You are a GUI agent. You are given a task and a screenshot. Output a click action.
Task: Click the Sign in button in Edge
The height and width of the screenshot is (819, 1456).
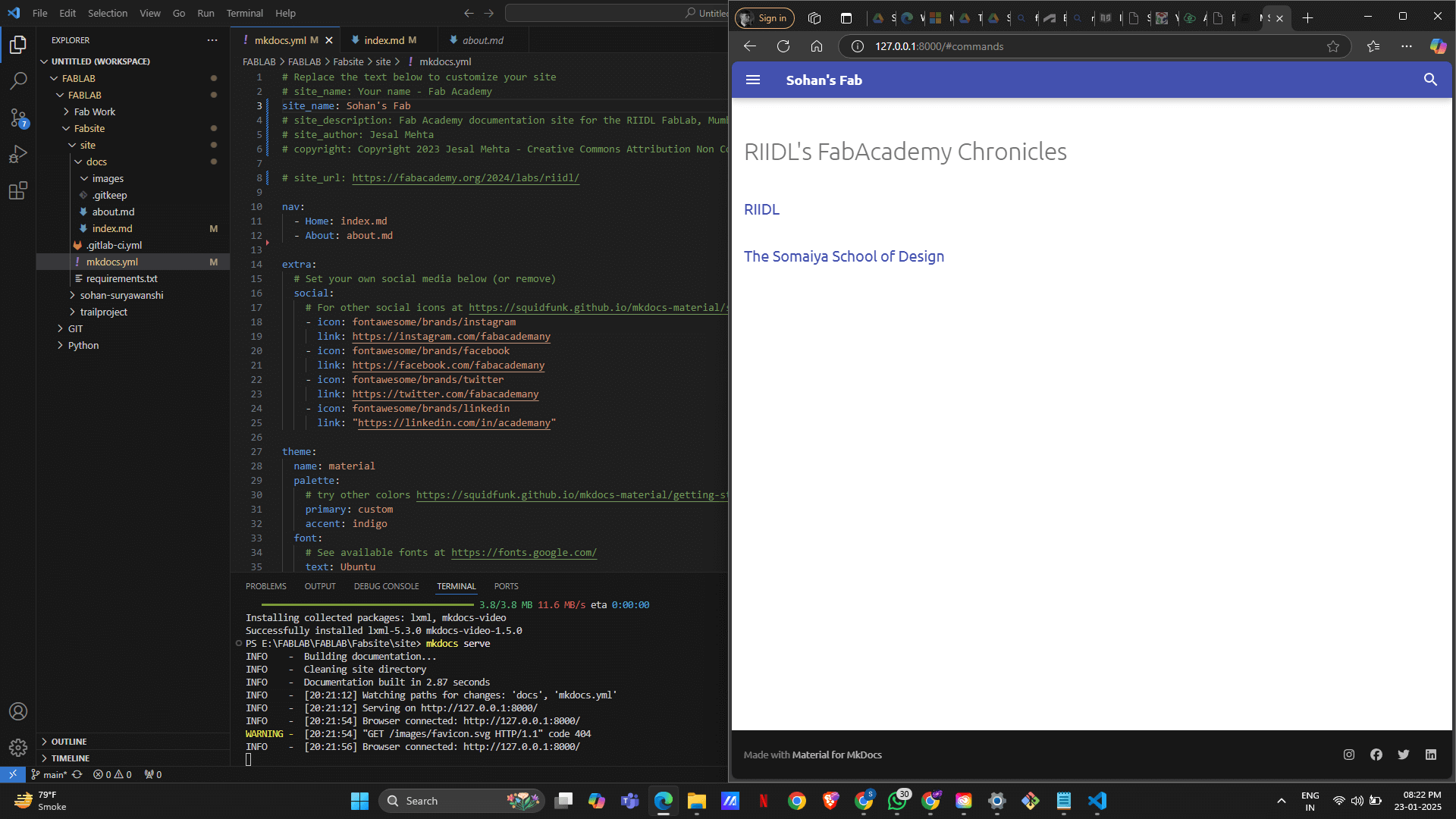tap(764, 18)
